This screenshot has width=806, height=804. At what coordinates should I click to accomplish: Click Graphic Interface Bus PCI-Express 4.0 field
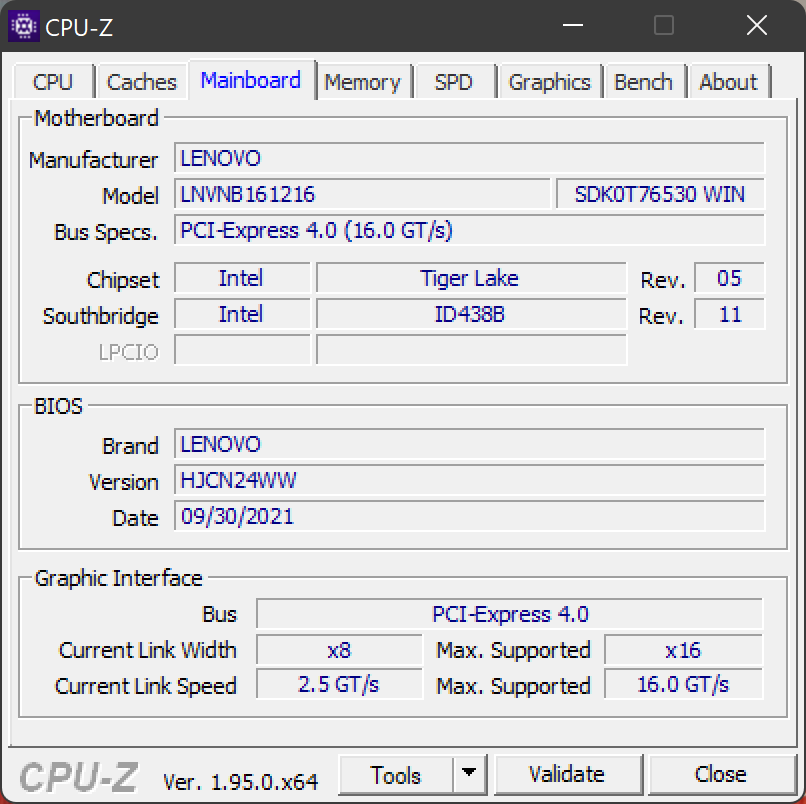509,614
